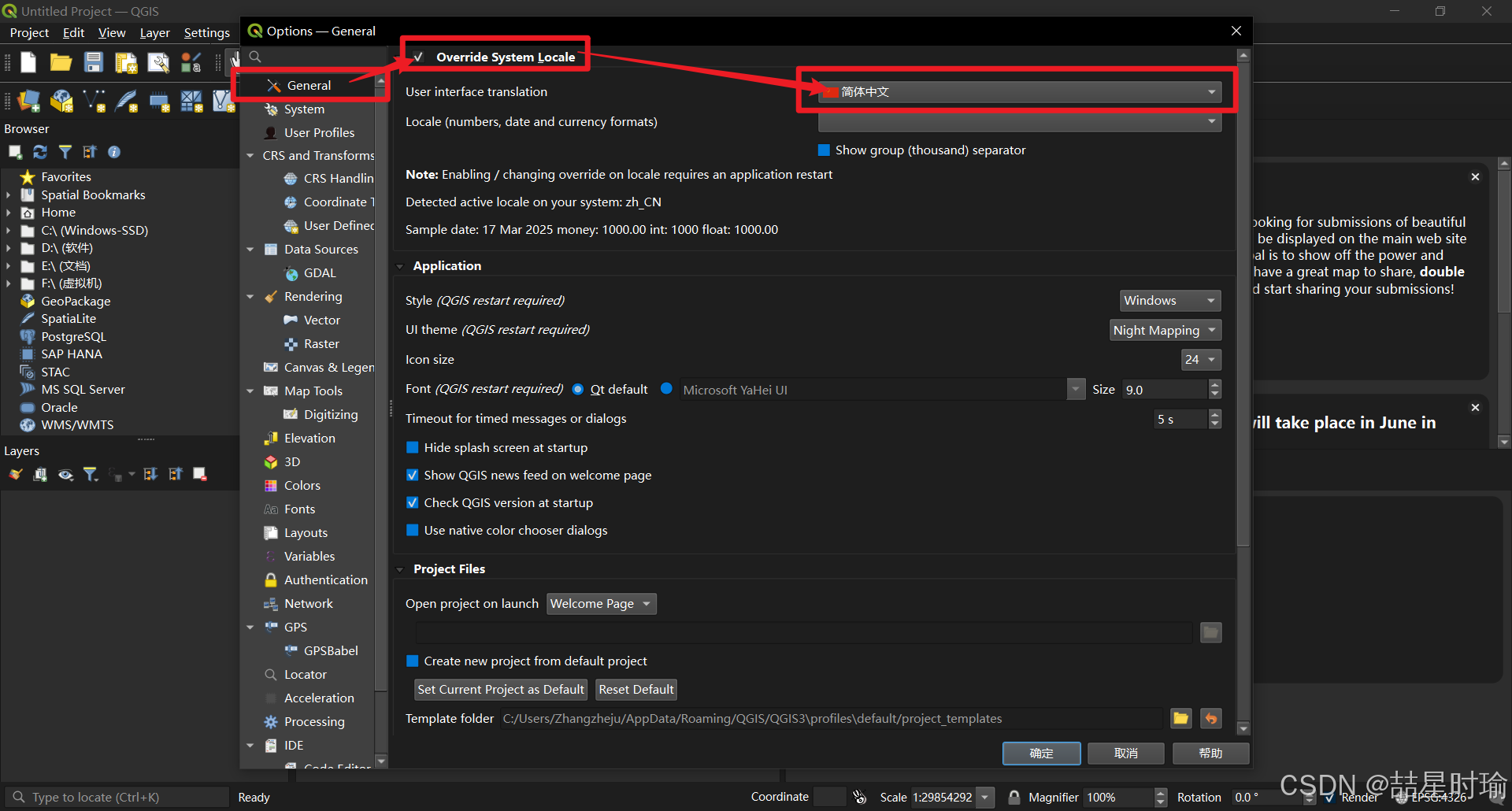This screenshot has width=1512, height=811.
Task: Open User interface translation dropdown
Action: (1020, 92)
